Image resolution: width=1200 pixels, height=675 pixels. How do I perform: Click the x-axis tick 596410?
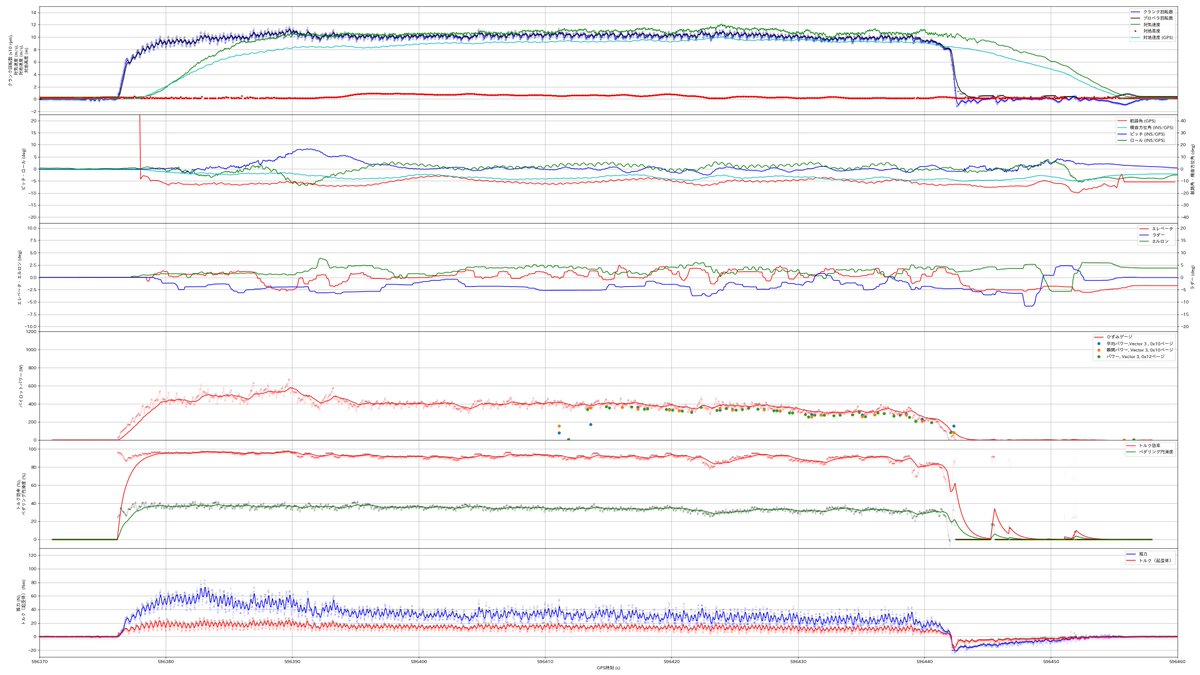coord(545,660)
